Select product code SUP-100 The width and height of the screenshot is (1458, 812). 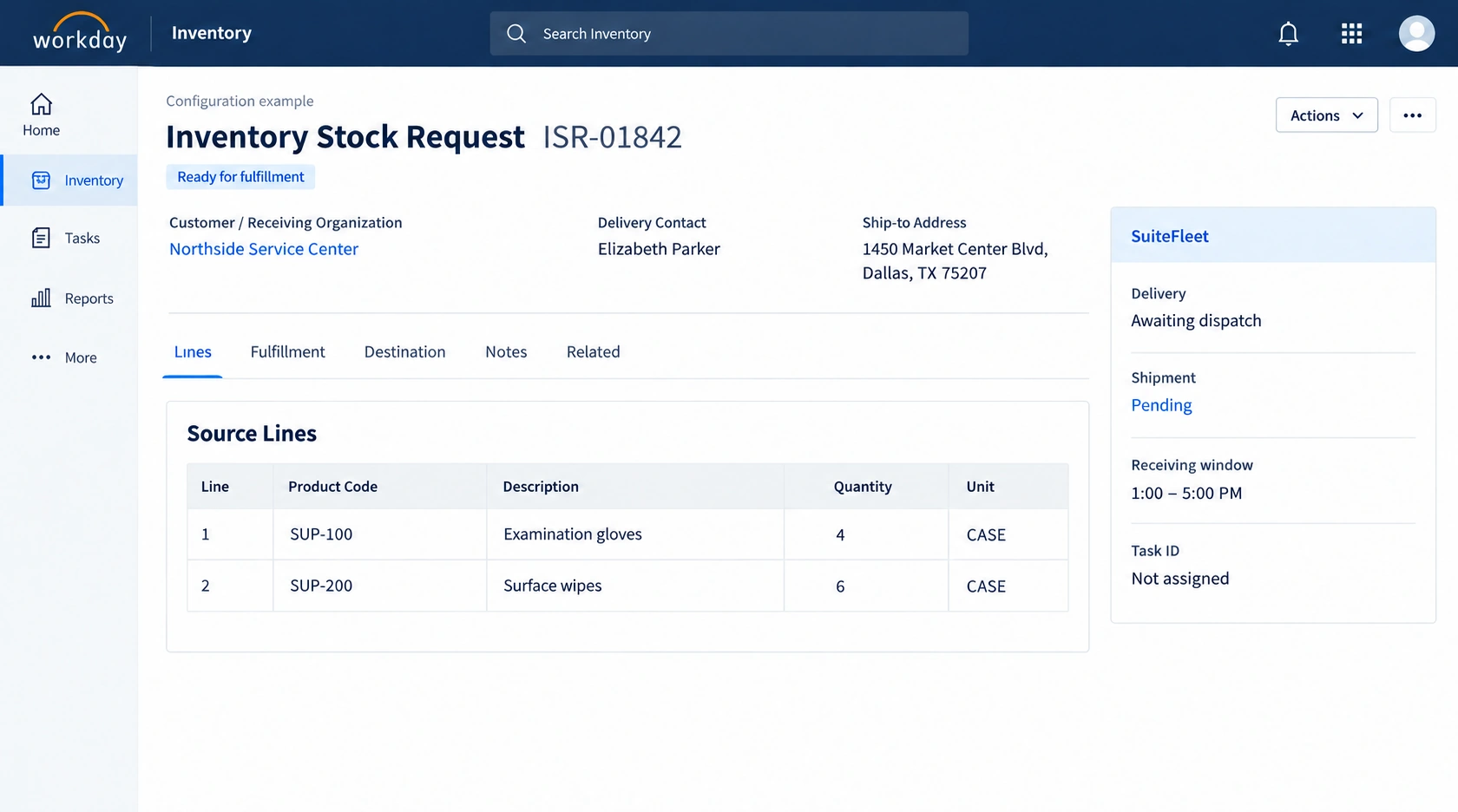coord(321,534)
